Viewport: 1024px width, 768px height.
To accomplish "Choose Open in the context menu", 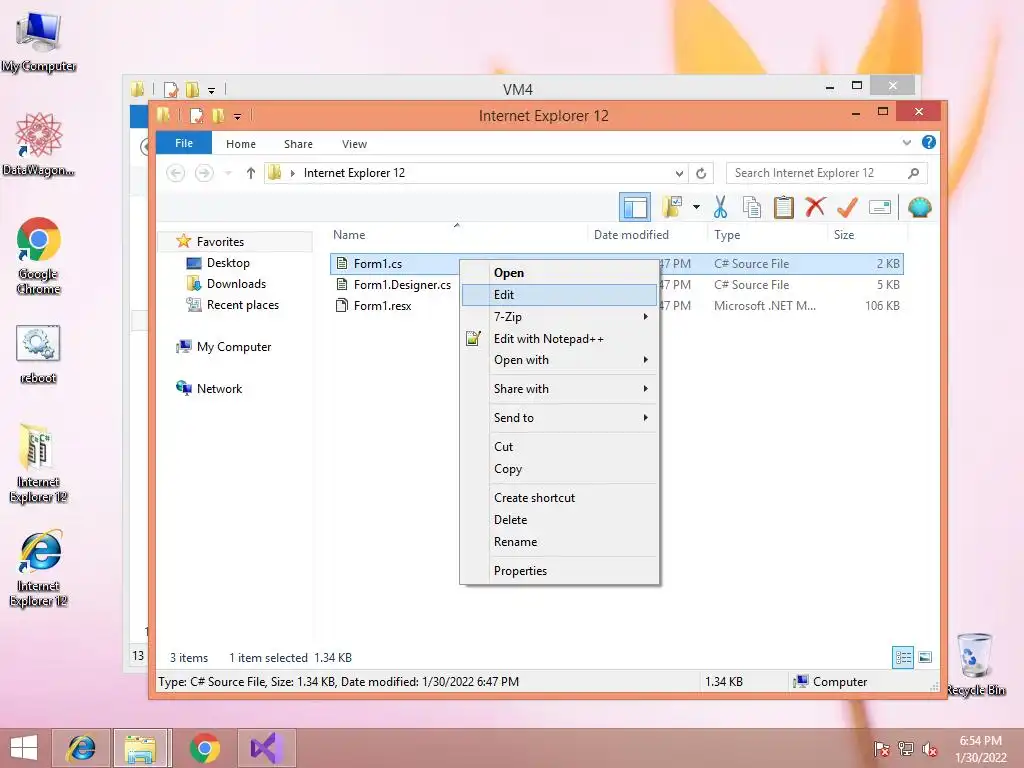I will [560, 273].
